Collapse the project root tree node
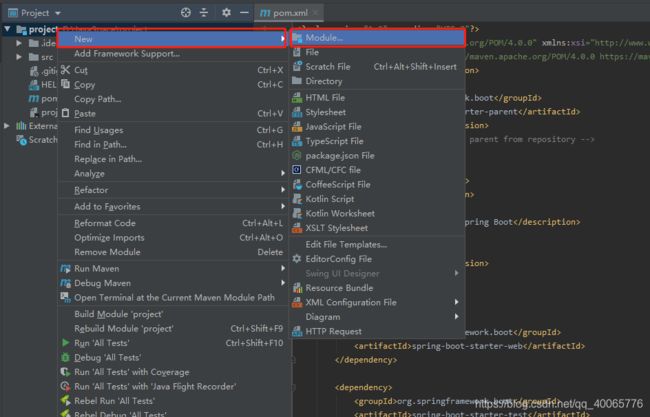This screenshot has height=417, width=650. pos(7,29)
